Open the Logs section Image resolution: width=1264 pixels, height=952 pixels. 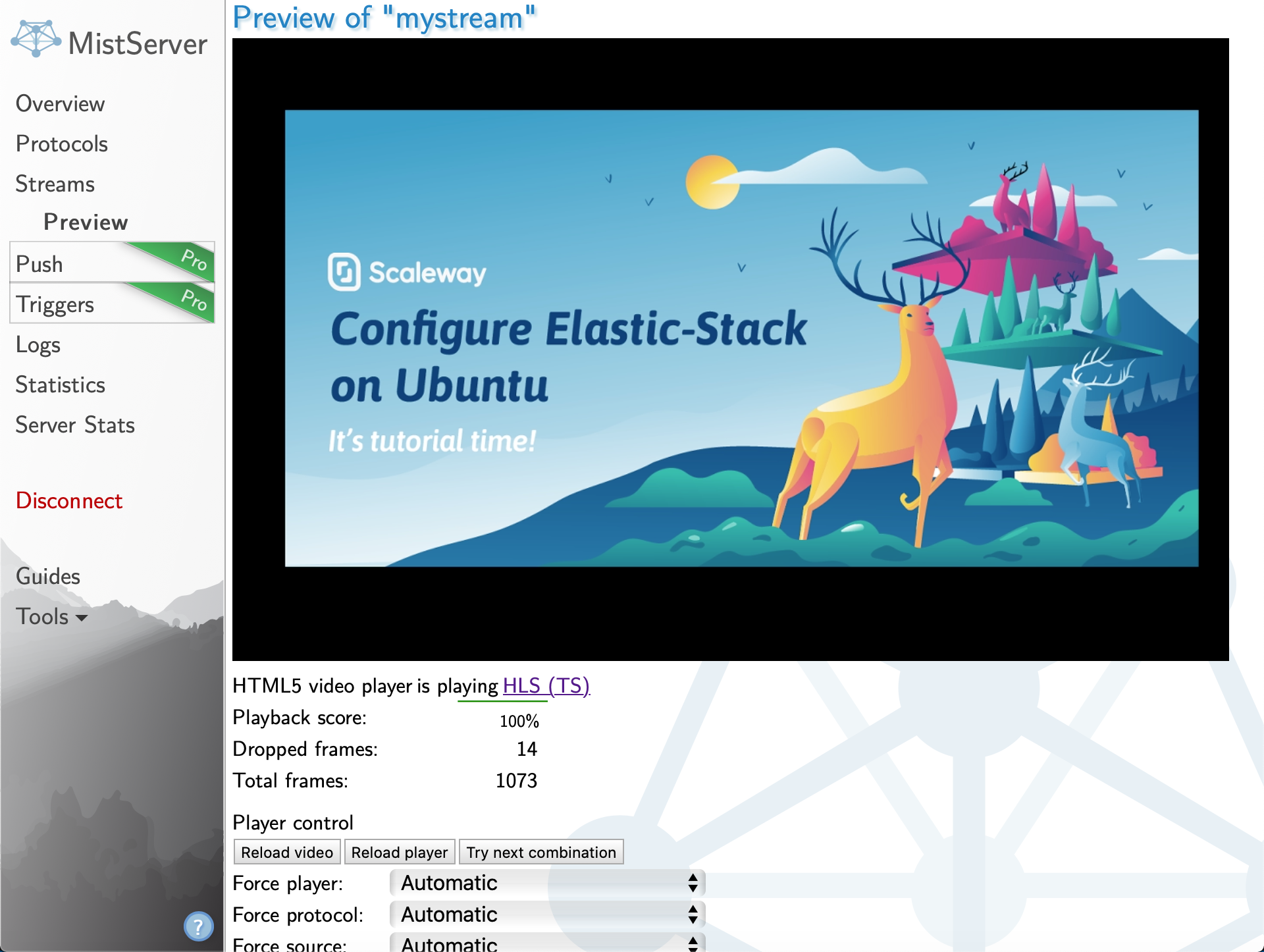(38, 345)
